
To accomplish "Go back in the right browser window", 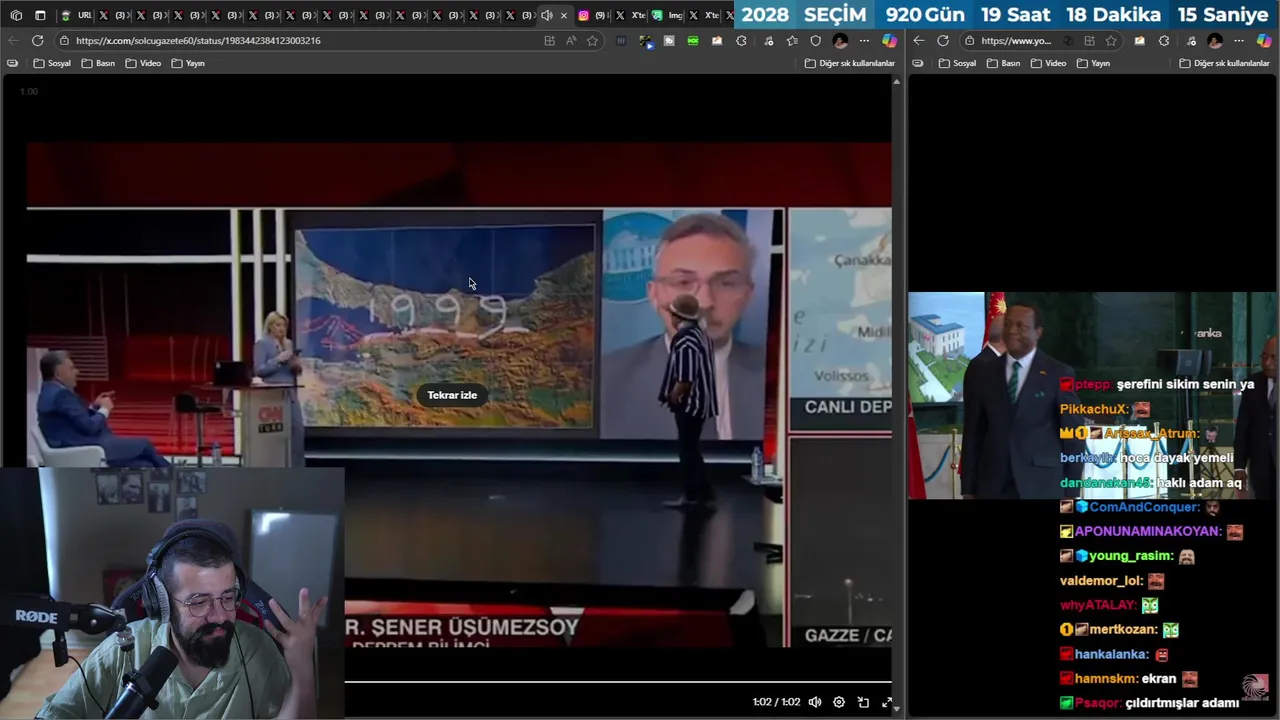I will coord(919,41).
